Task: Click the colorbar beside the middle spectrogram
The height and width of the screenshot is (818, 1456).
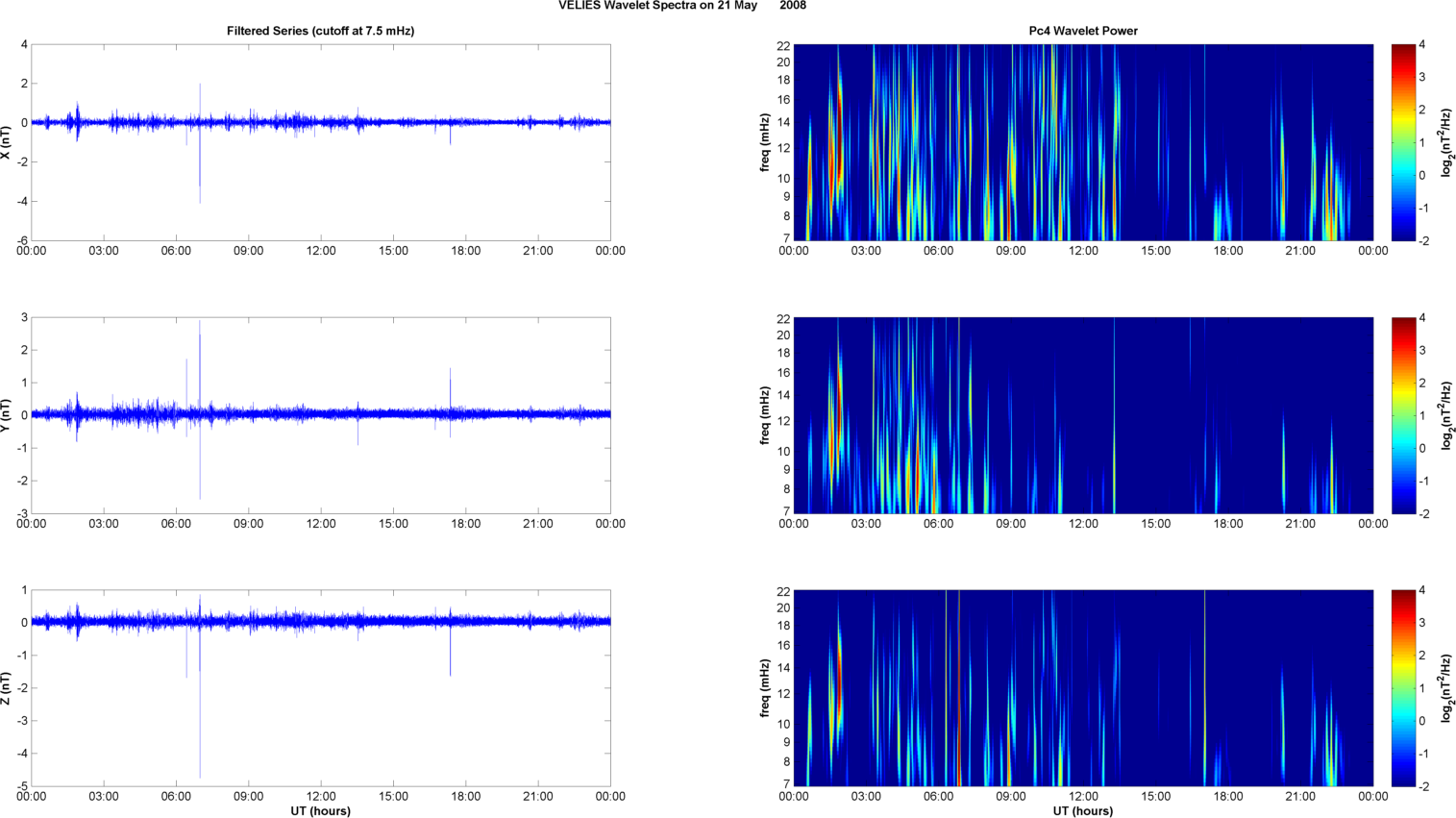Action: [1403, 415]
